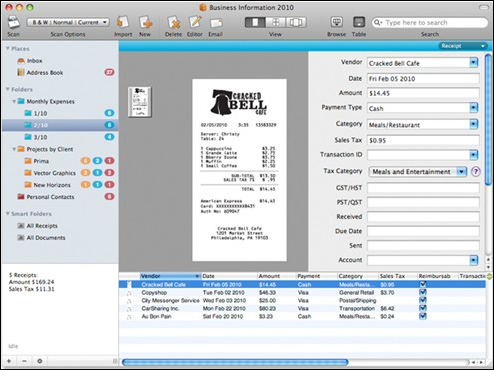The height and width of the screenshot is (370, 494).
Task: Collapse the Monthly Expenses folder
Action: 14,101
